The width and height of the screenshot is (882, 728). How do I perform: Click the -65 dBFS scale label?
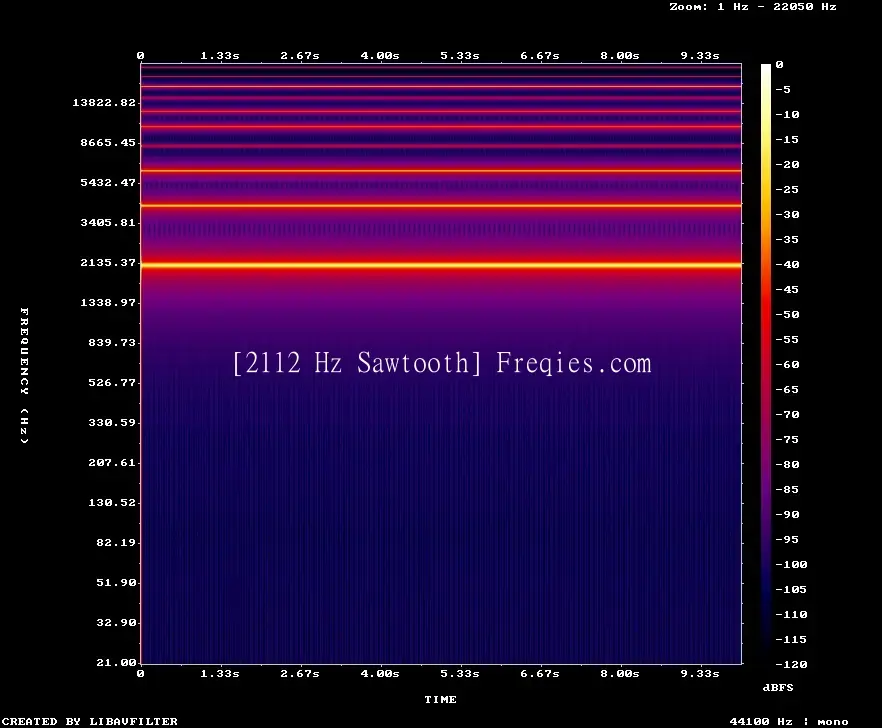pyautogui.click(x=787, y=389)
